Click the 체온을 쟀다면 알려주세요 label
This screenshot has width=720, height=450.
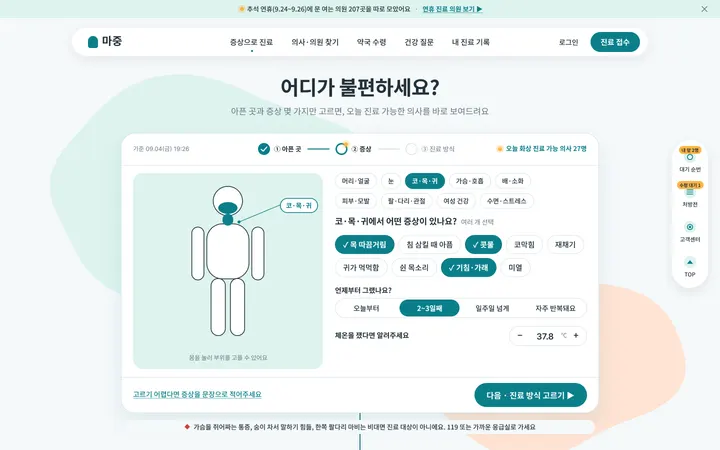pos(372,336)
